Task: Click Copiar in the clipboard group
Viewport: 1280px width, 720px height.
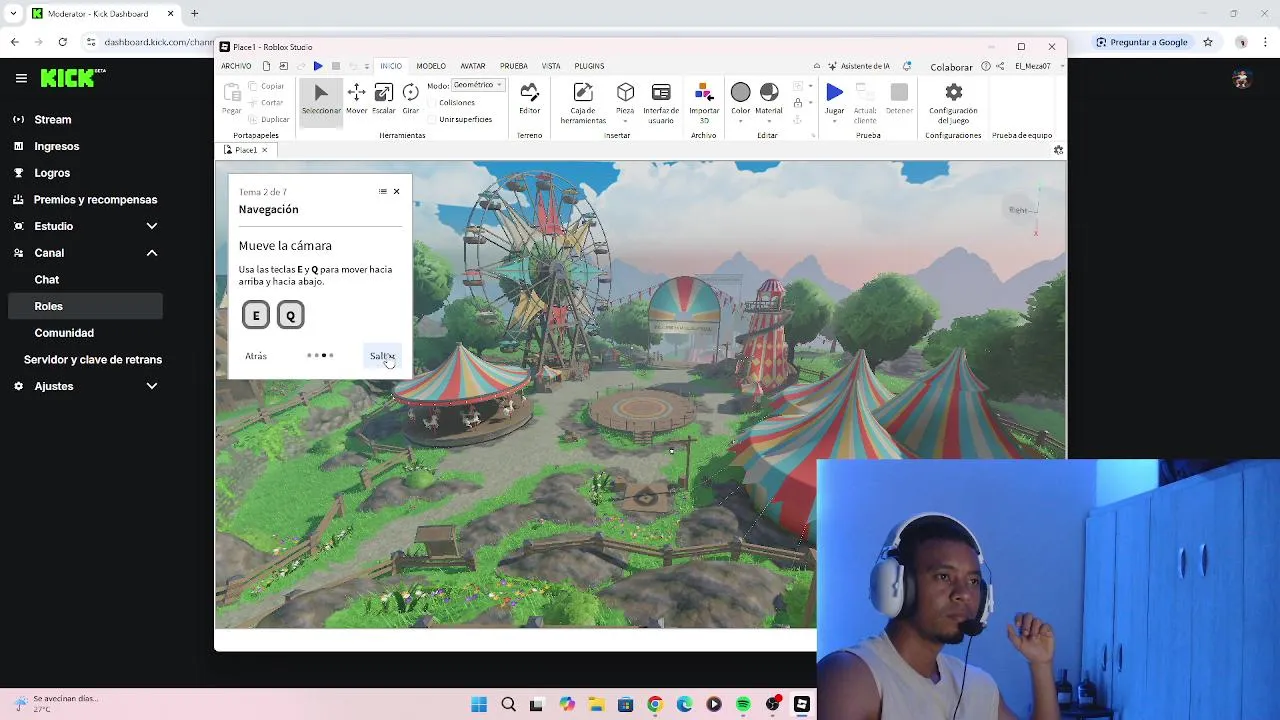Action: 267,87
